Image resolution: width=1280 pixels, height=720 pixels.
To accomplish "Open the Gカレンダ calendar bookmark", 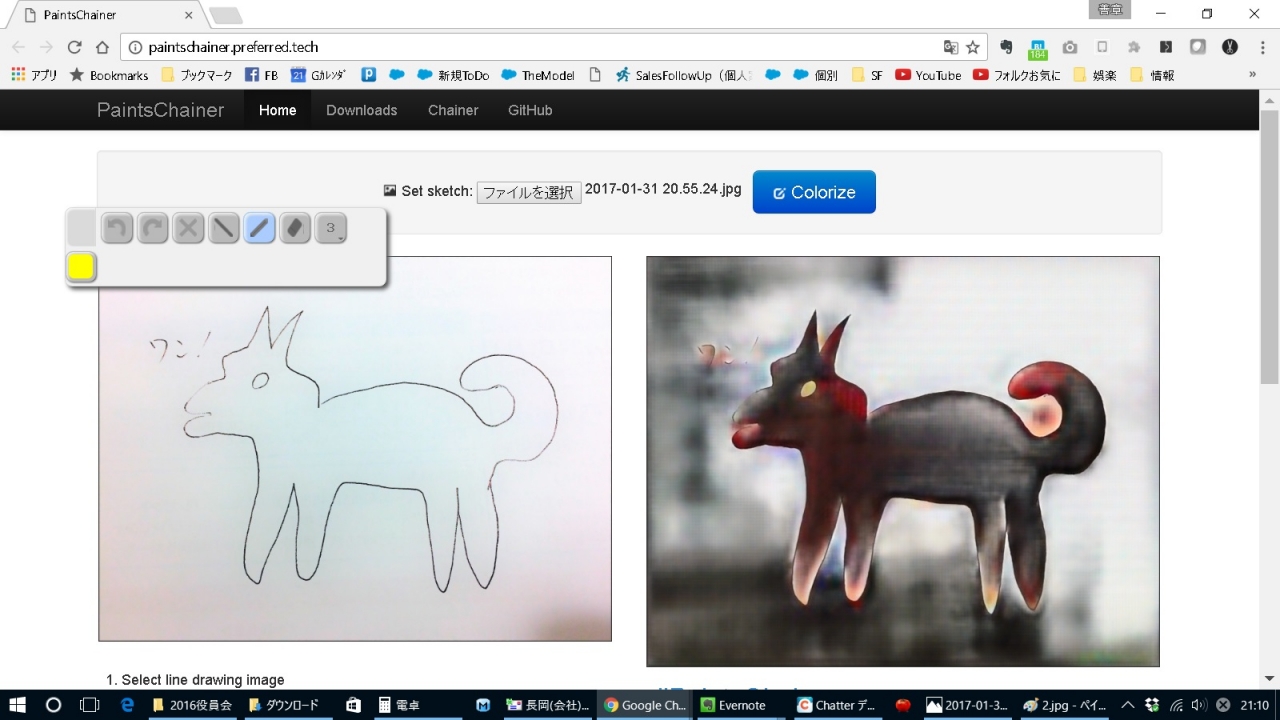I will [x=318, y=75].
